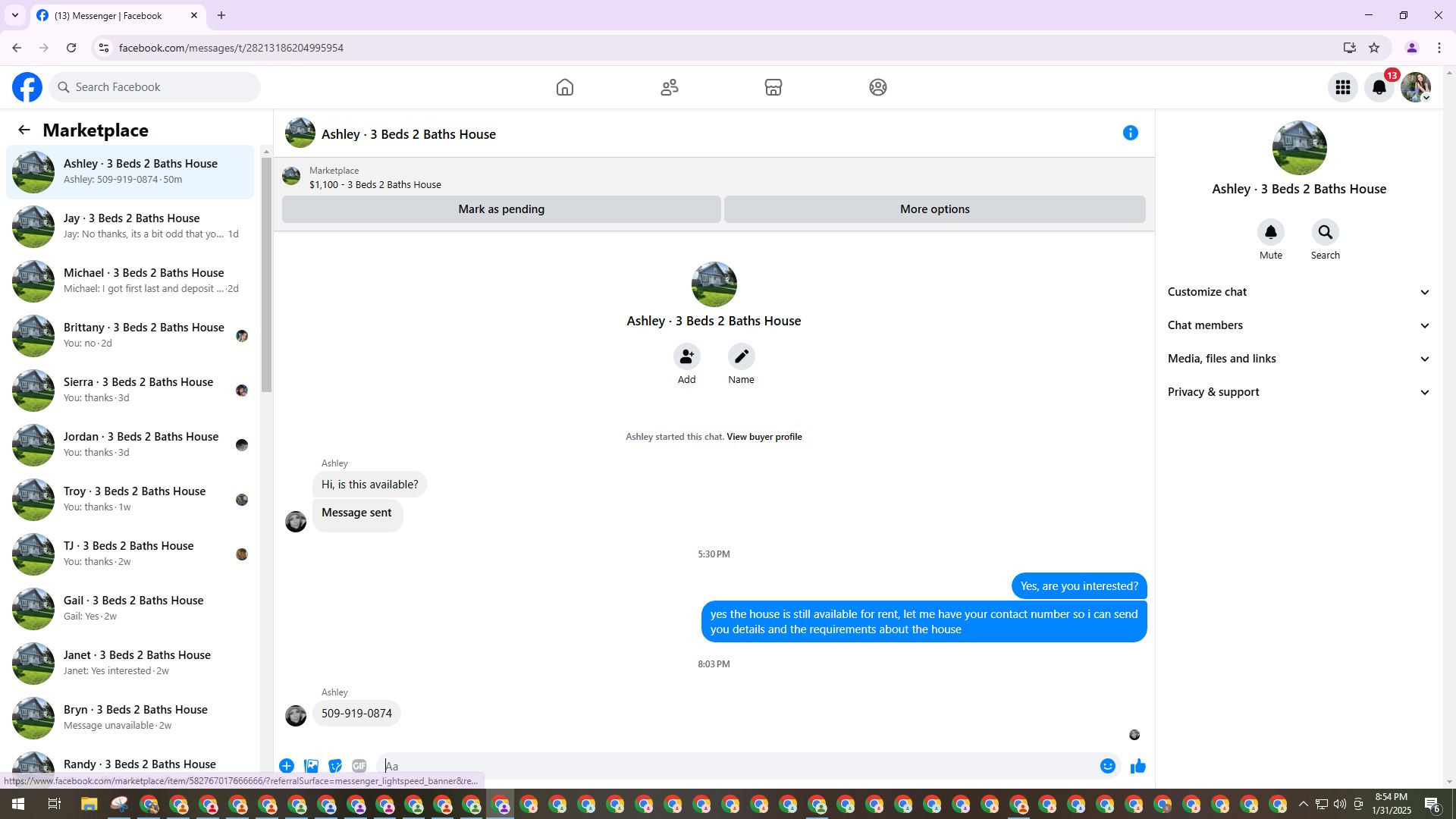Viewport: 1456px width, 819px height.
Task: Open File Explorer from the taskbar
Action: pyautogui.click(x=89, y=804)
